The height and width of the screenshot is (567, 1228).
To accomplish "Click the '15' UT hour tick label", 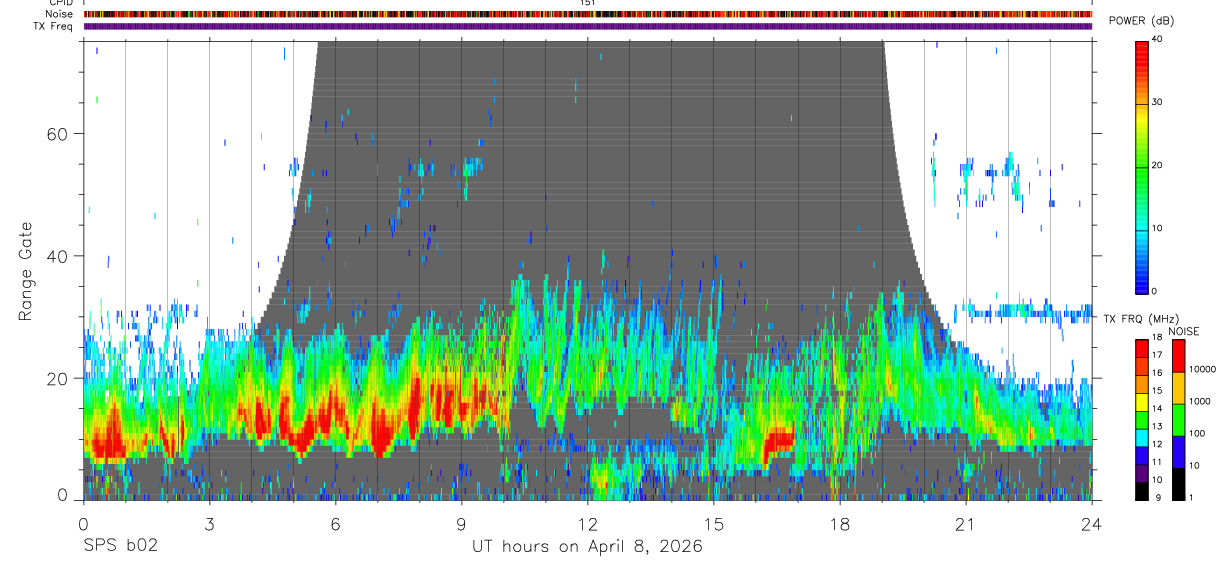I will click(714, 524).
